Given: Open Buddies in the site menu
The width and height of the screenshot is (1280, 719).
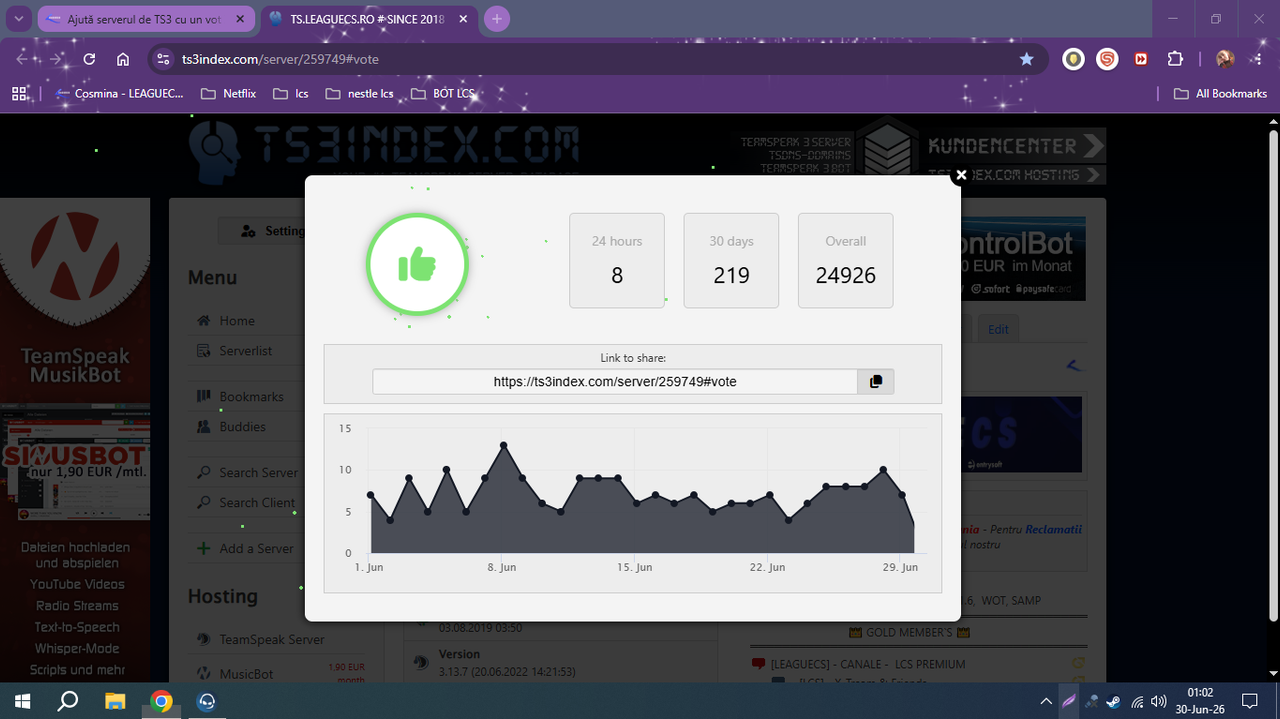Looking at the screenshot, I should [243, 427].
